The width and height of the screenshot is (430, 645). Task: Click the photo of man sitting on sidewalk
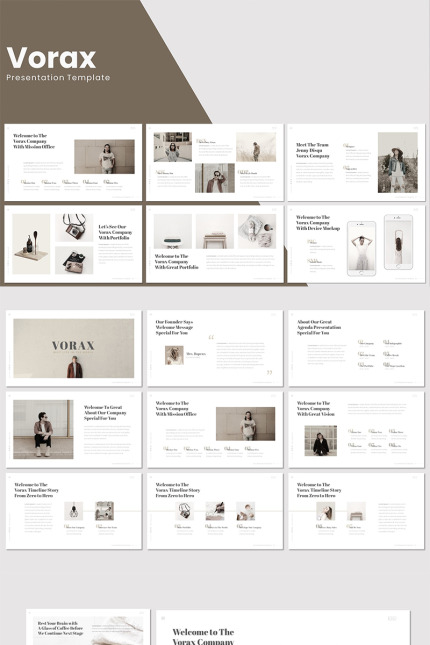click(43, 429)
